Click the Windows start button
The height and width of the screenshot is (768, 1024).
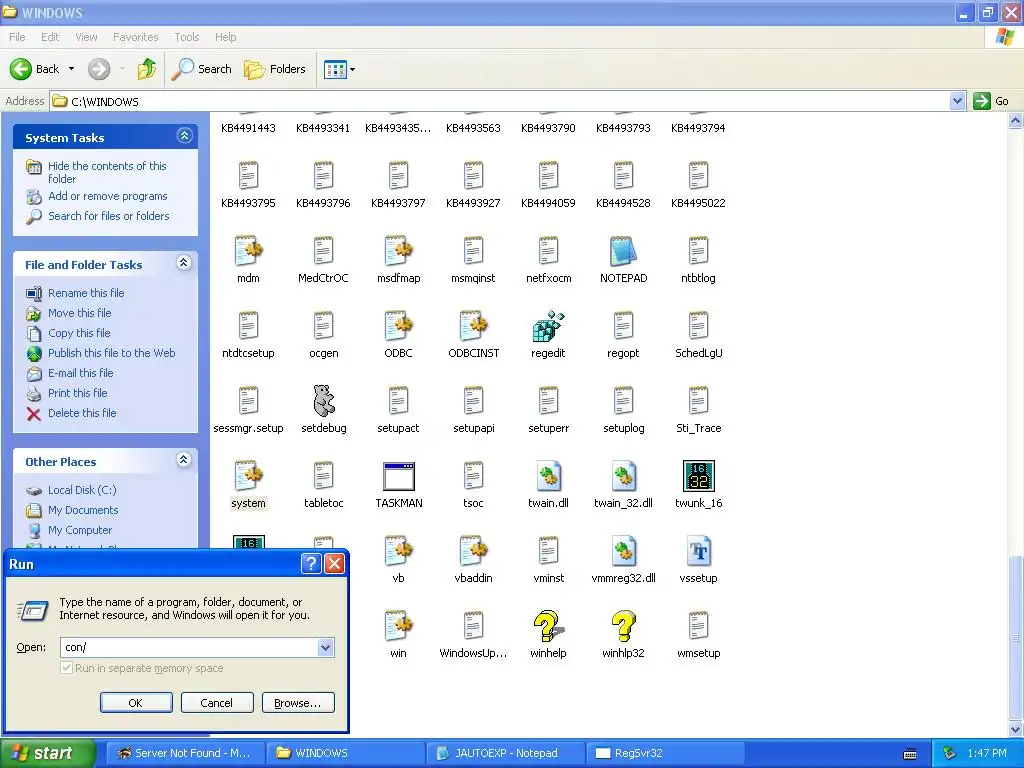47,753
